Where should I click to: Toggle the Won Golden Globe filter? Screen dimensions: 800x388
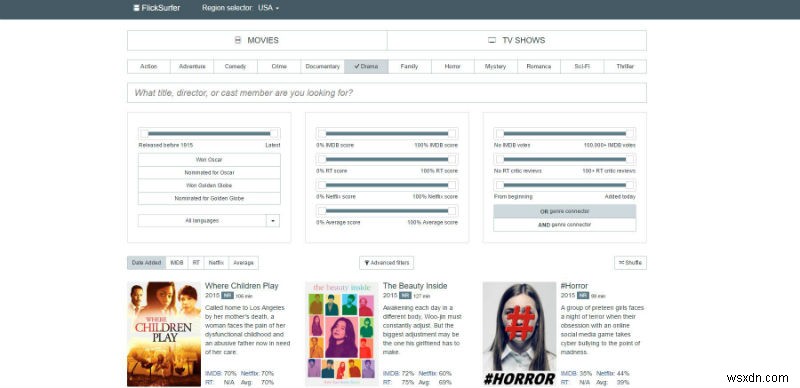[209, 185]
